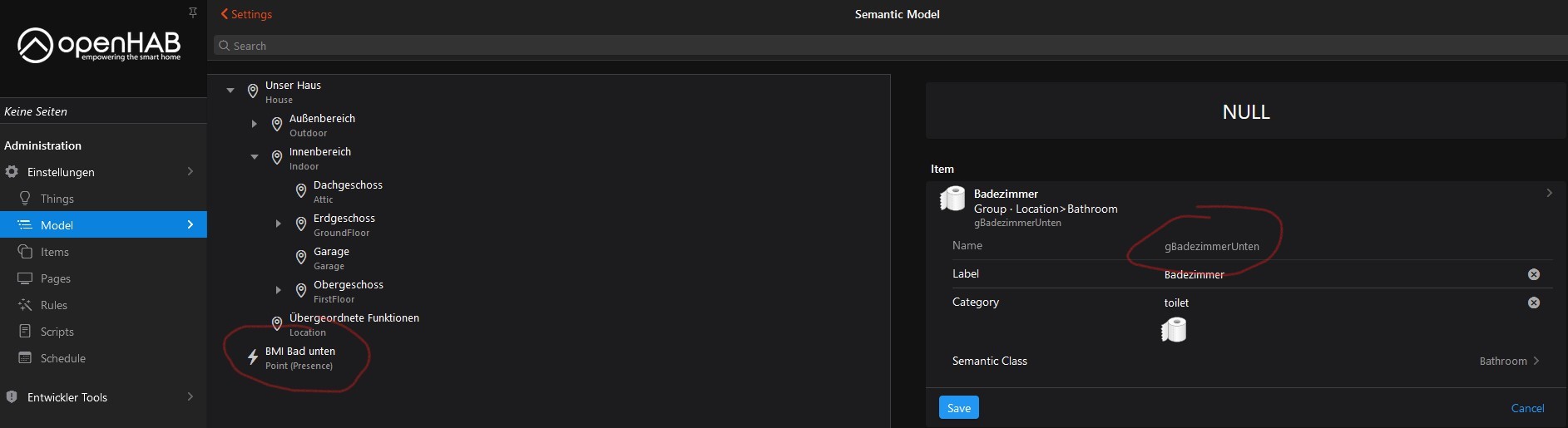Click the Innenbereich location pin icon
1568x428 pixels.
pos(277,158)
